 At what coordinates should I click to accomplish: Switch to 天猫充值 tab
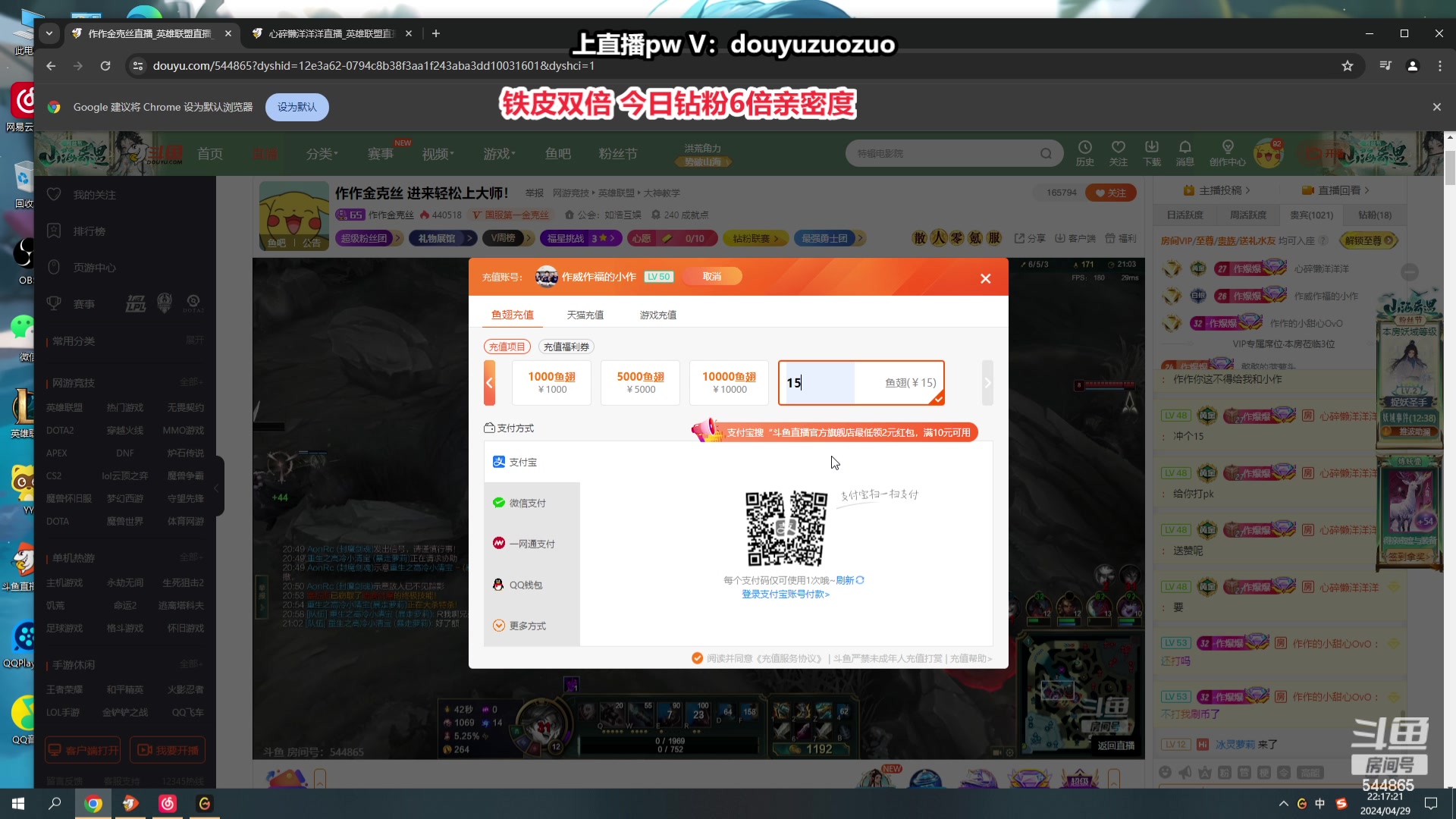(x=585, y=315)
